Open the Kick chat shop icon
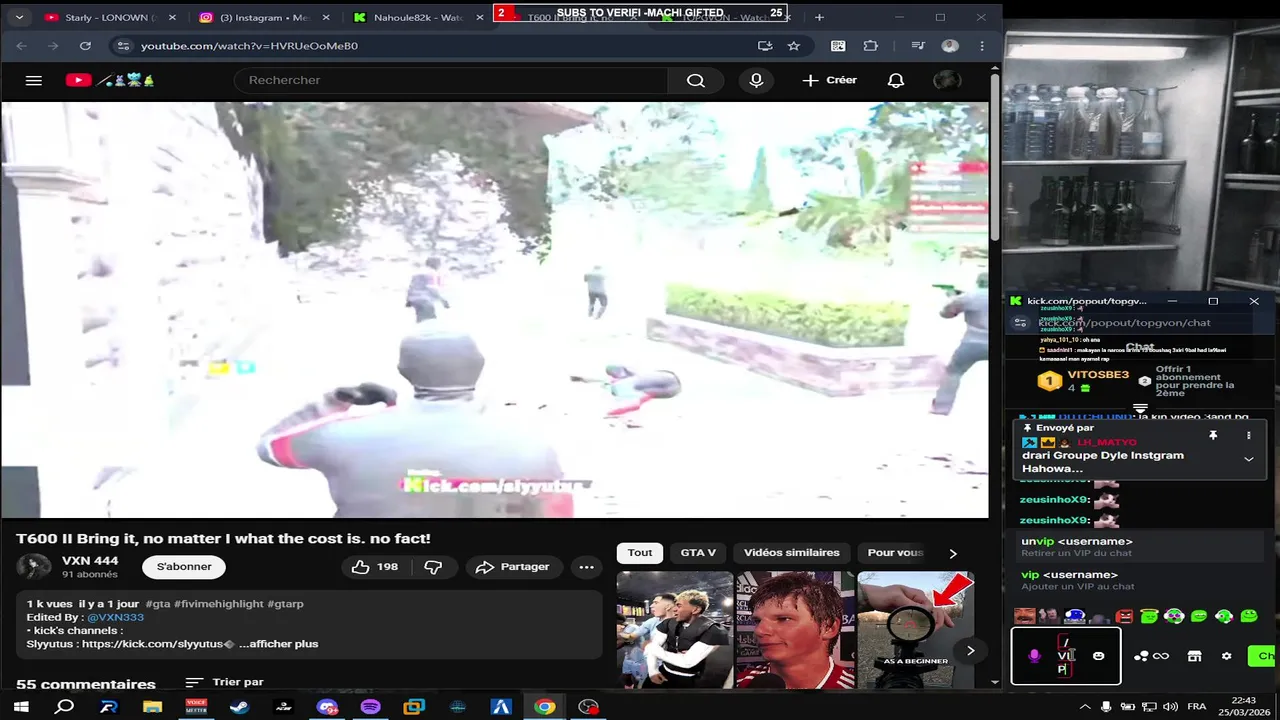Screen dimensions: 1280x720 click(1194, 656)
